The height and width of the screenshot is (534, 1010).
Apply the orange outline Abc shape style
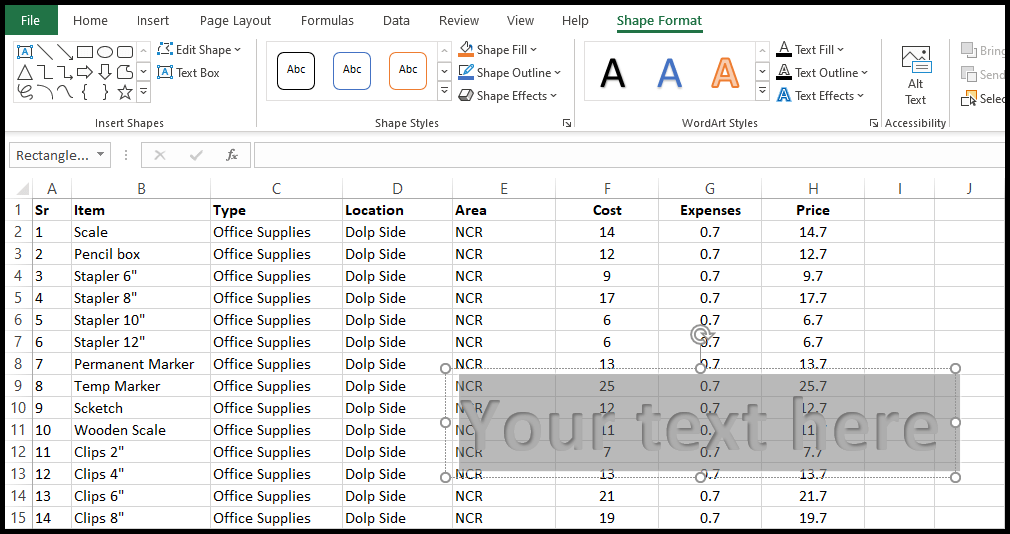(408, 70)
